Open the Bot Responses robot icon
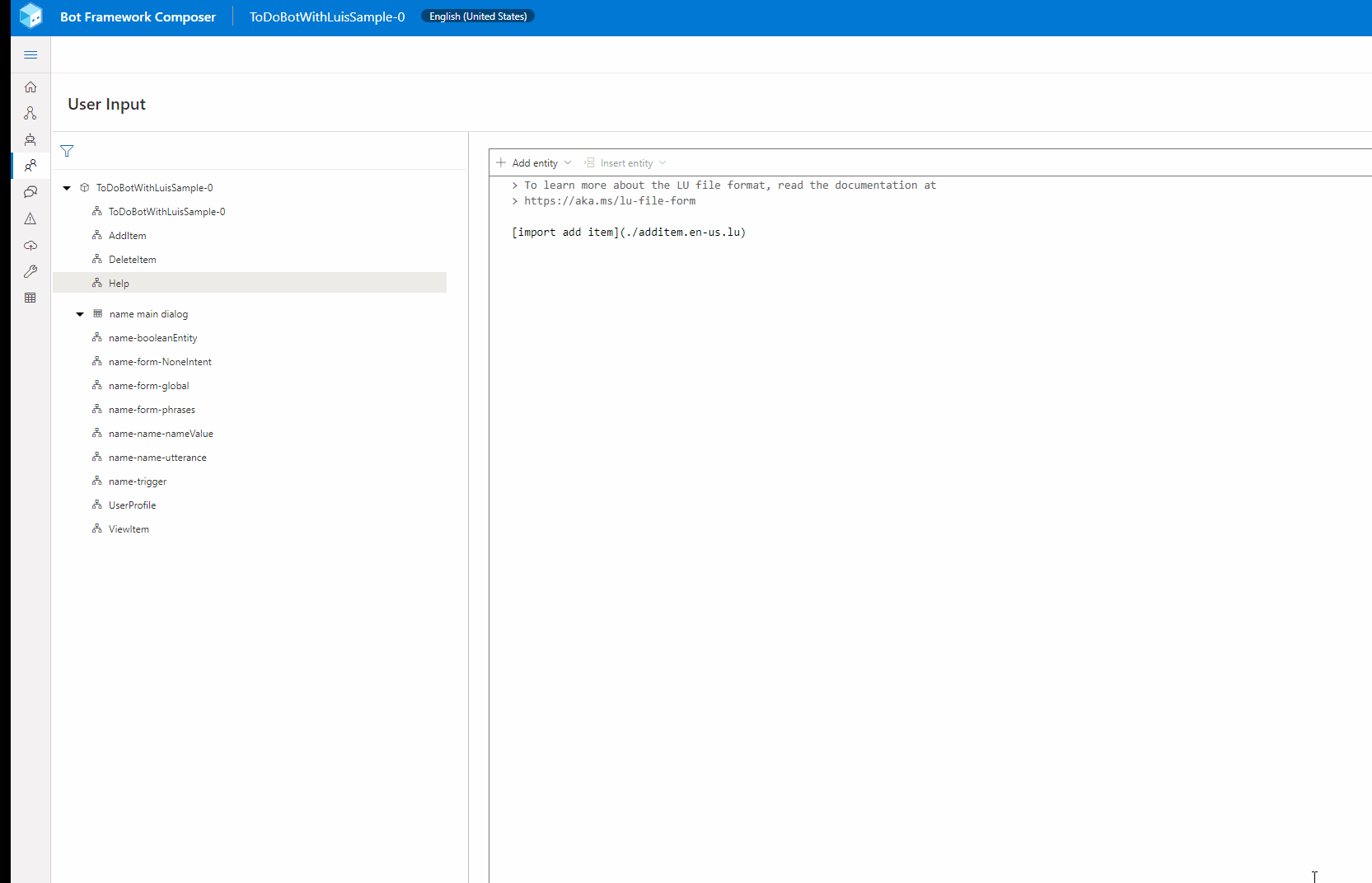Viewport: 1372px width, 883px height. coord(30,139)
